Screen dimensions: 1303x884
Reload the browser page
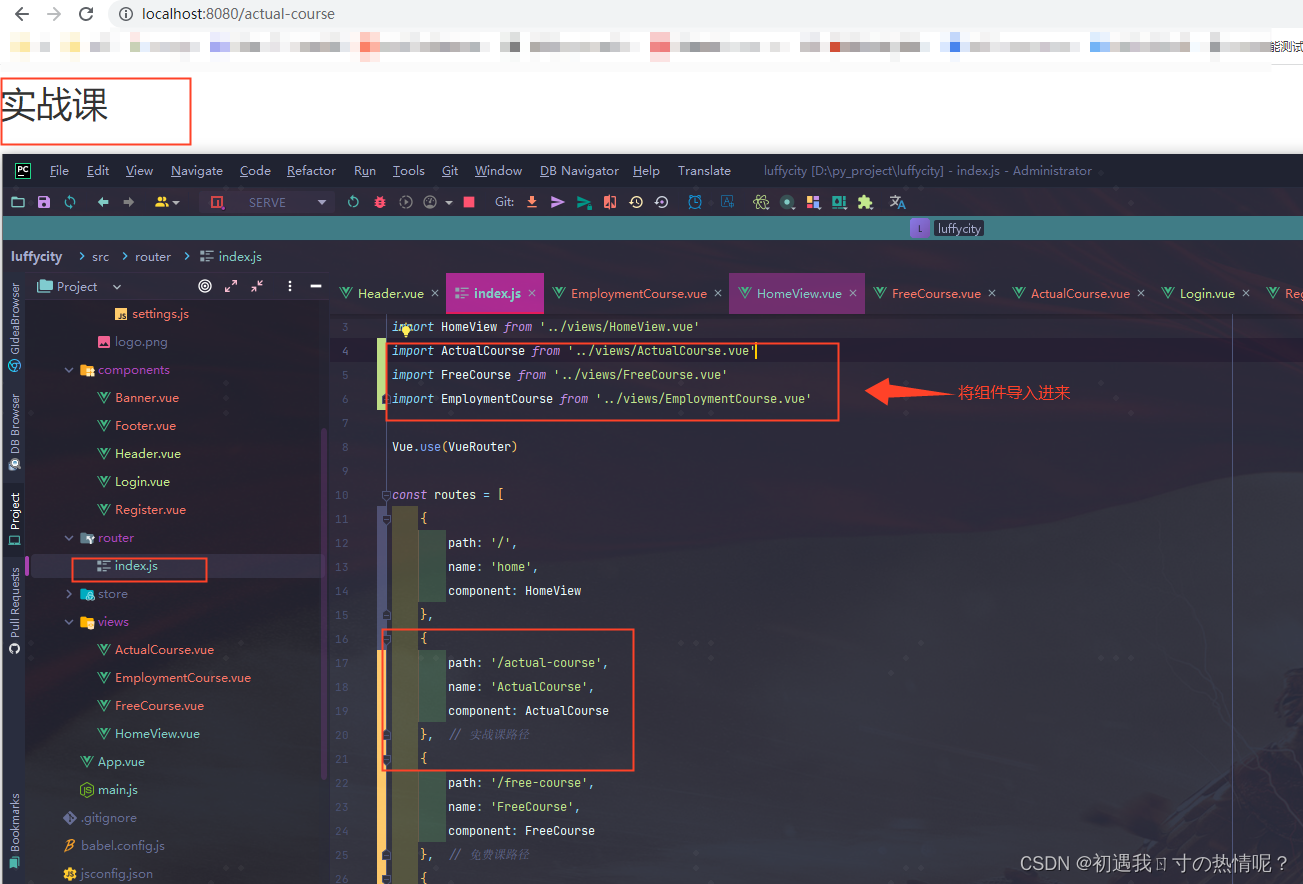pos(86,14)
